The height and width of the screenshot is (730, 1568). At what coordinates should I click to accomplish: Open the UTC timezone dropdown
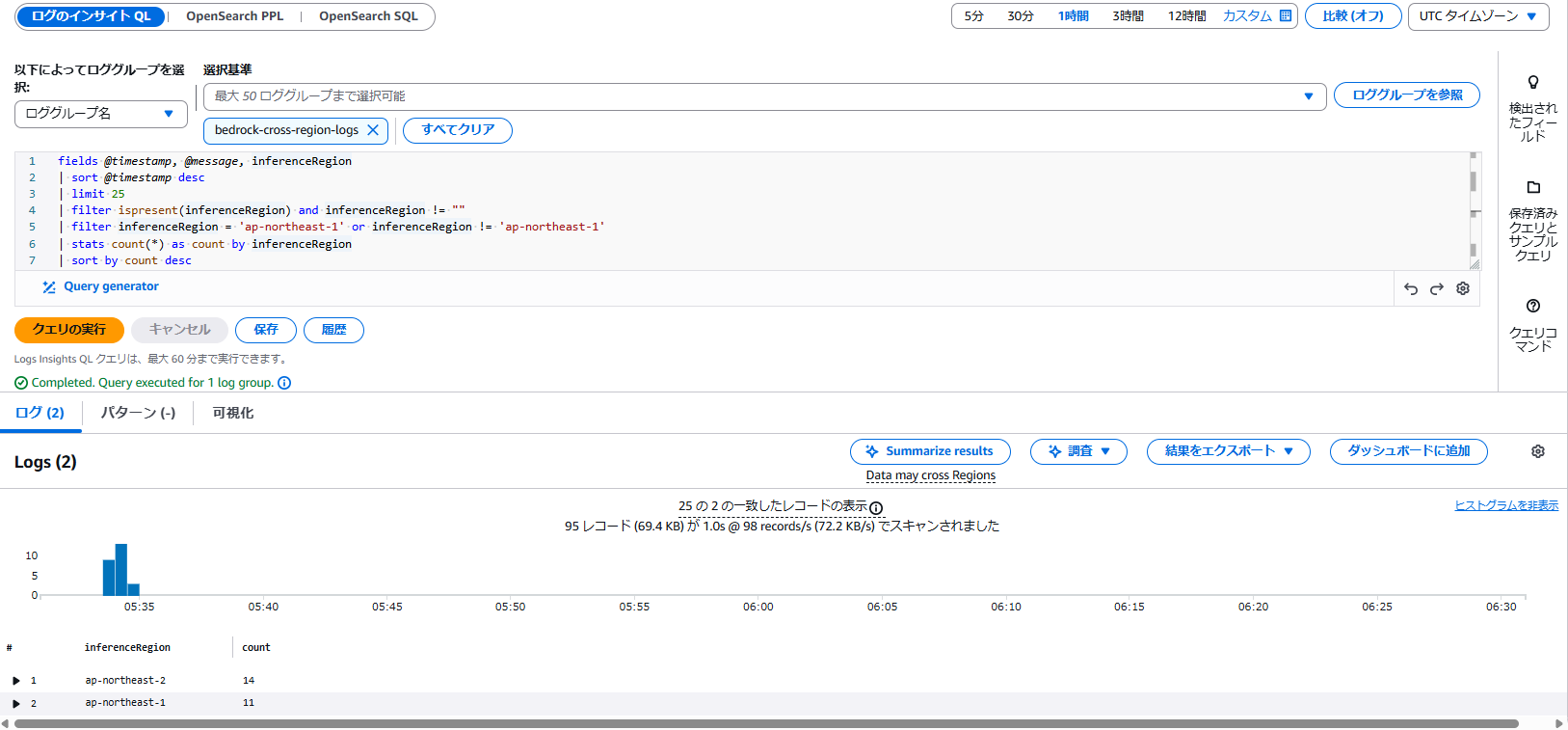[x=1477, y=16]
